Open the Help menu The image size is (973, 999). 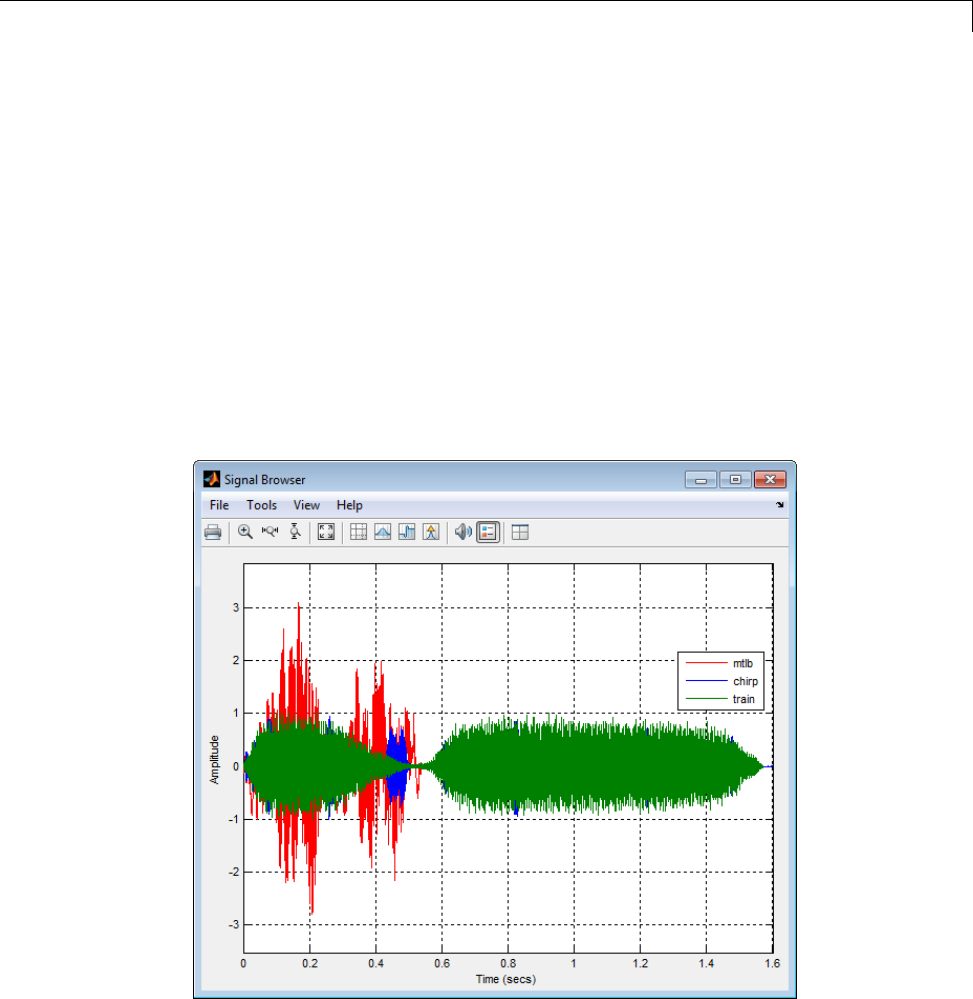click(x=349, y=505)
